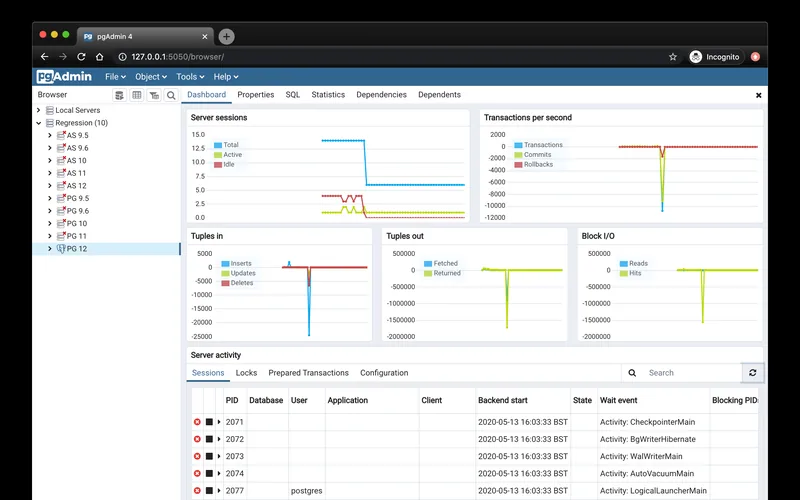The width and height of the screenshot is (800, 500).
Task: Click the Search Objects magnifier icon
Action: (171, 95)
